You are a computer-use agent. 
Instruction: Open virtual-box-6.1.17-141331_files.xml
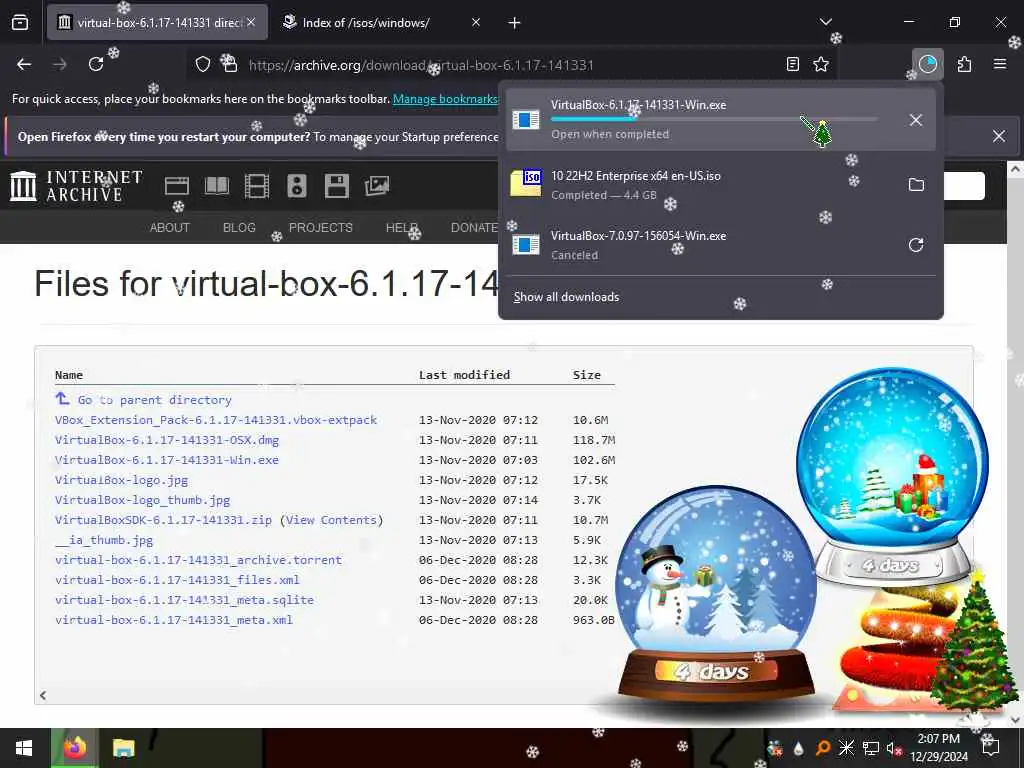pyautogui.click(x=177, y=580)
